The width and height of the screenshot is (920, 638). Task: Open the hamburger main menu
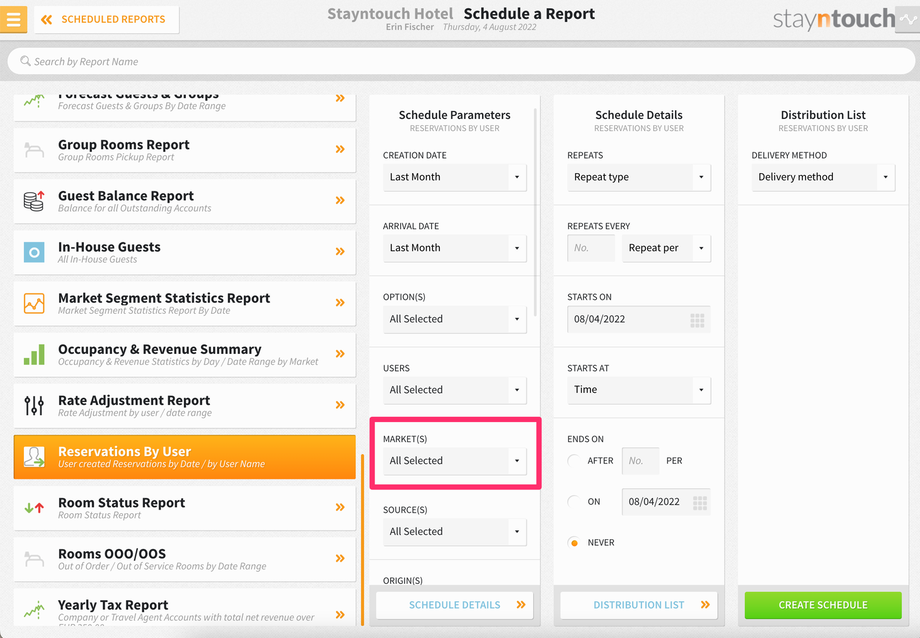tap(13, 19)
